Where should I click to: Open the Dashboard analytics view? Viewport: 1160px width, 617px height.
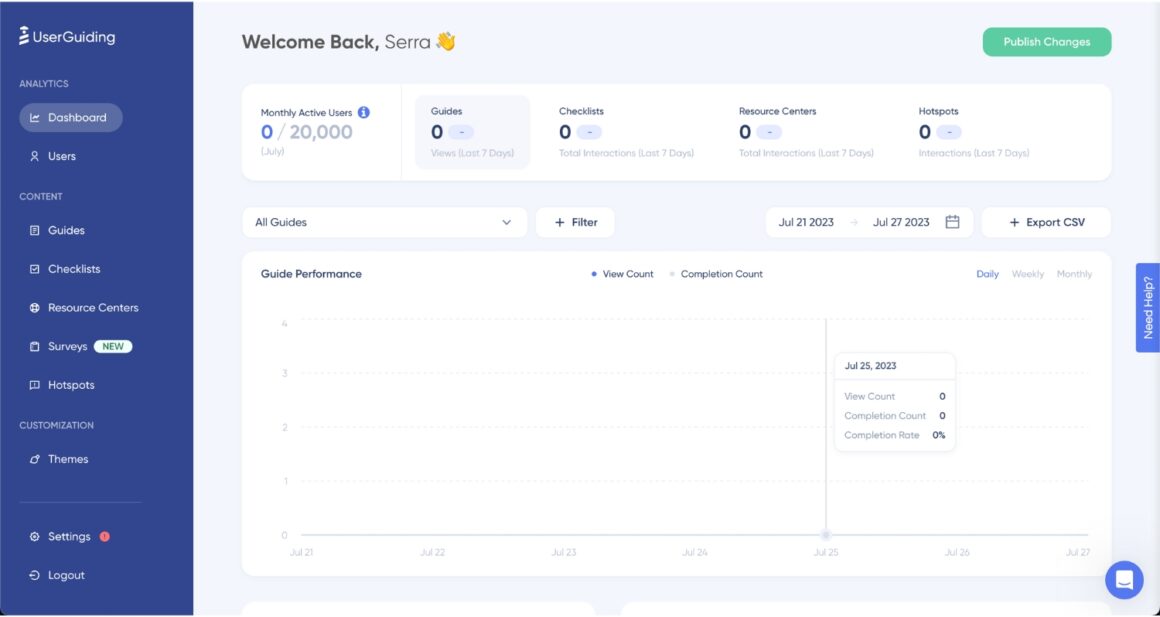70,117
